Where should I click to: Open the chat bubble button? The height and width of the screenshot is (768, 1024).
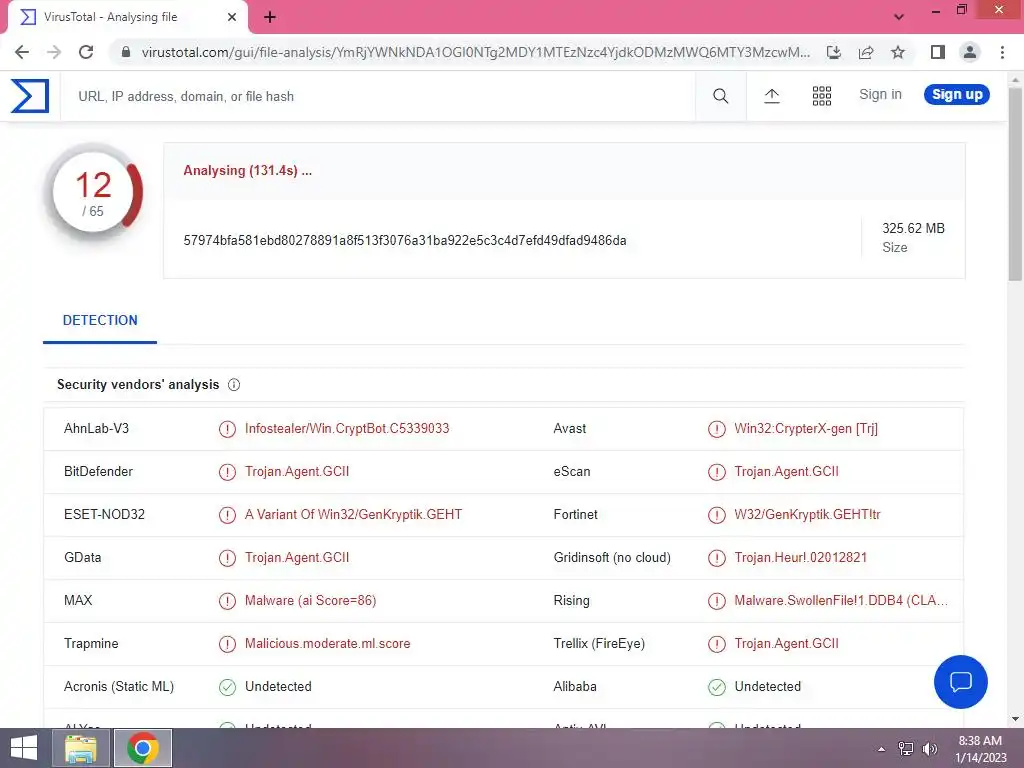pyautogui.click(x=961, y=682)
